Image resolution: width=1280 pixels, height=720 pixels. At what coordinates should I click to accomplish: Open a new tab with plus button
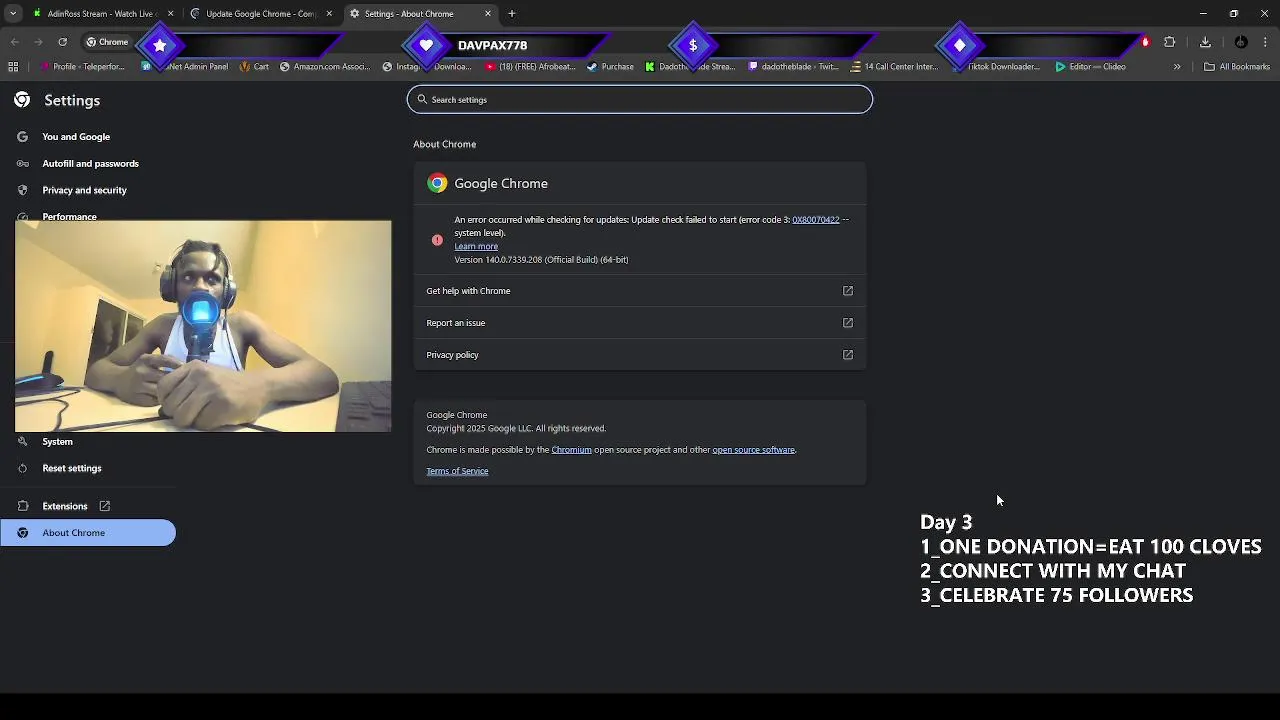(x=512, y=13)
